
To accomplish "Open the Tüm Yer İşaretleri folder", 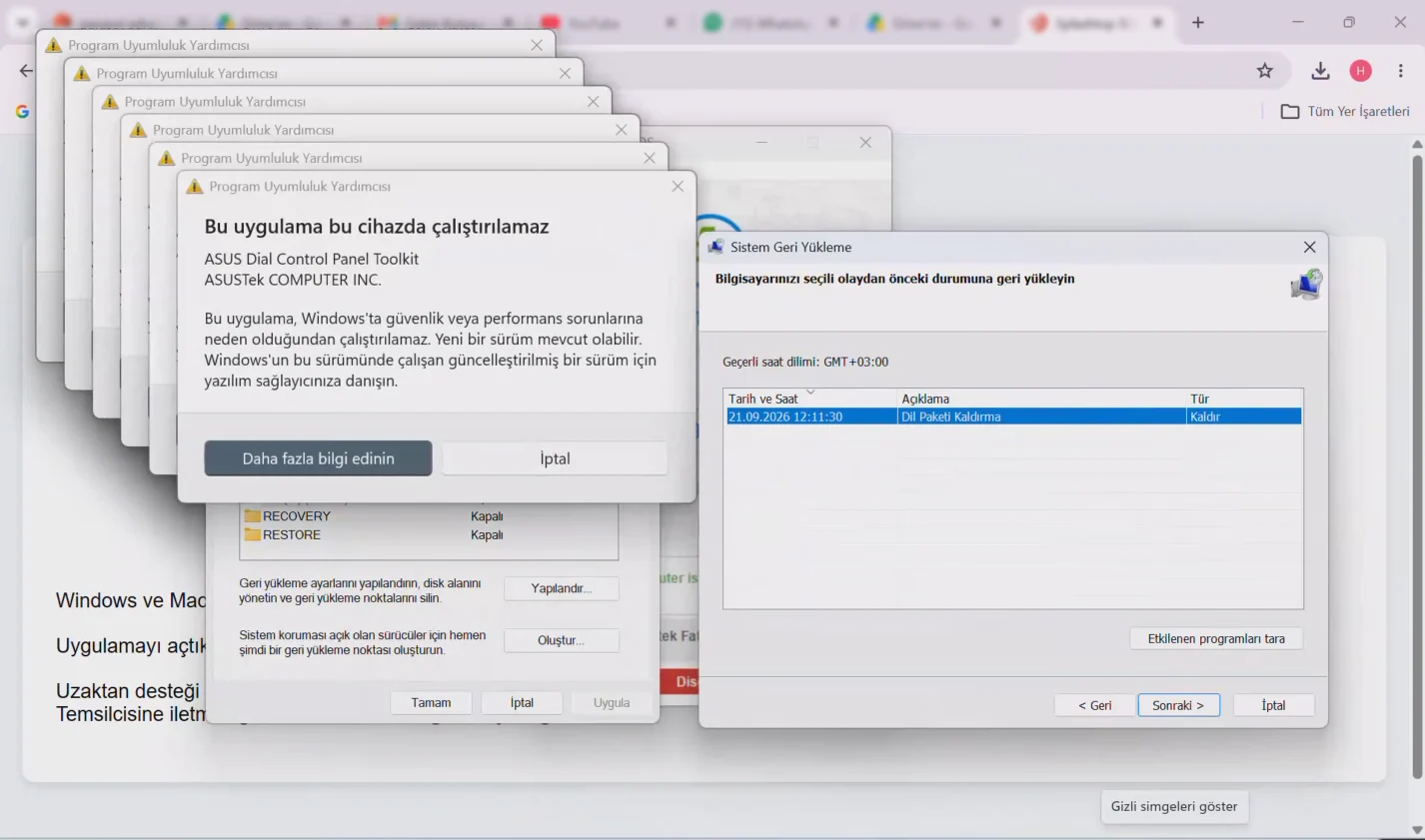I will pos(1345,112).
